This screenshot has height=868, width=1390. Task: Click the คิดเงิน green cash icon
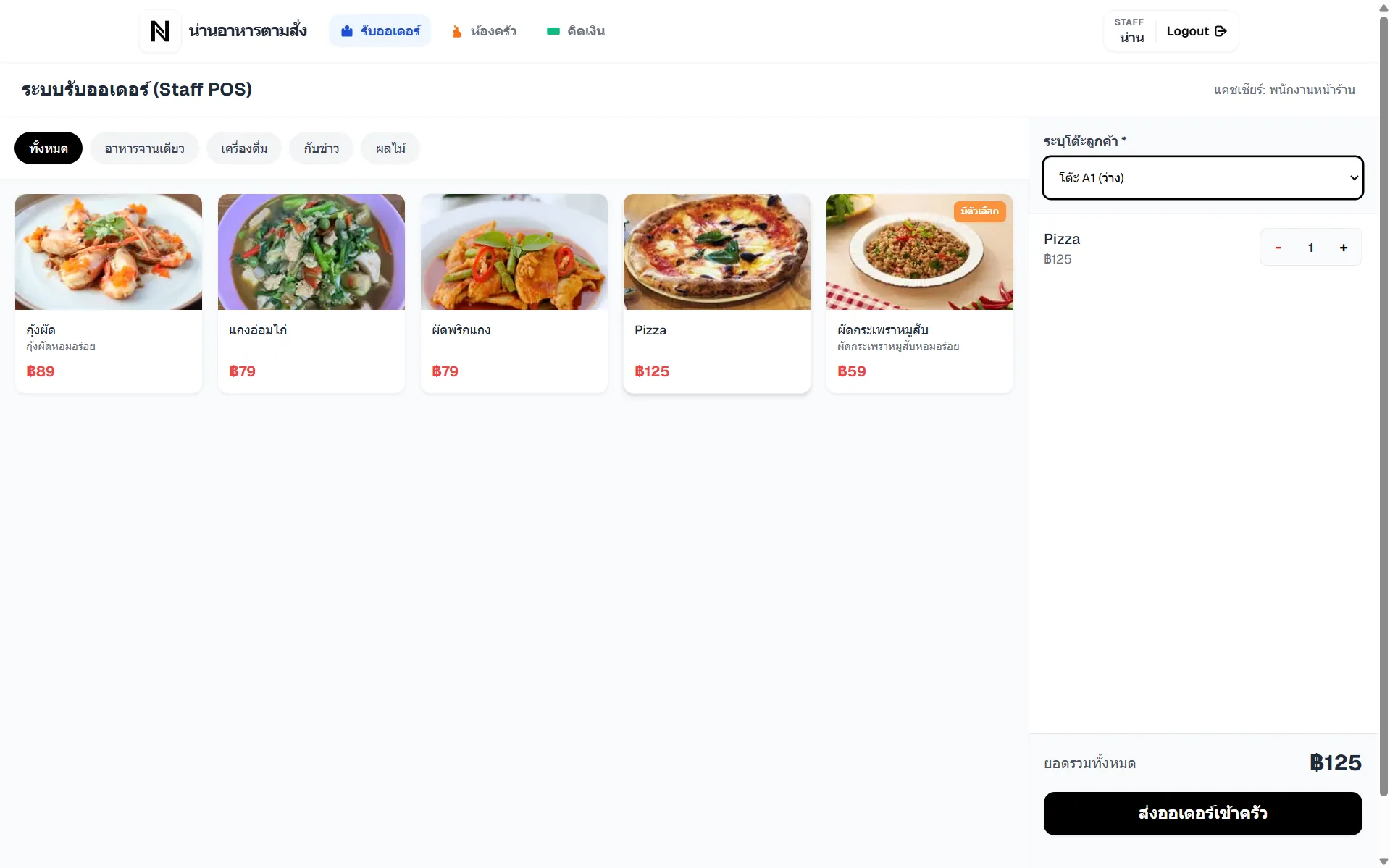click(x=553, y=31)
